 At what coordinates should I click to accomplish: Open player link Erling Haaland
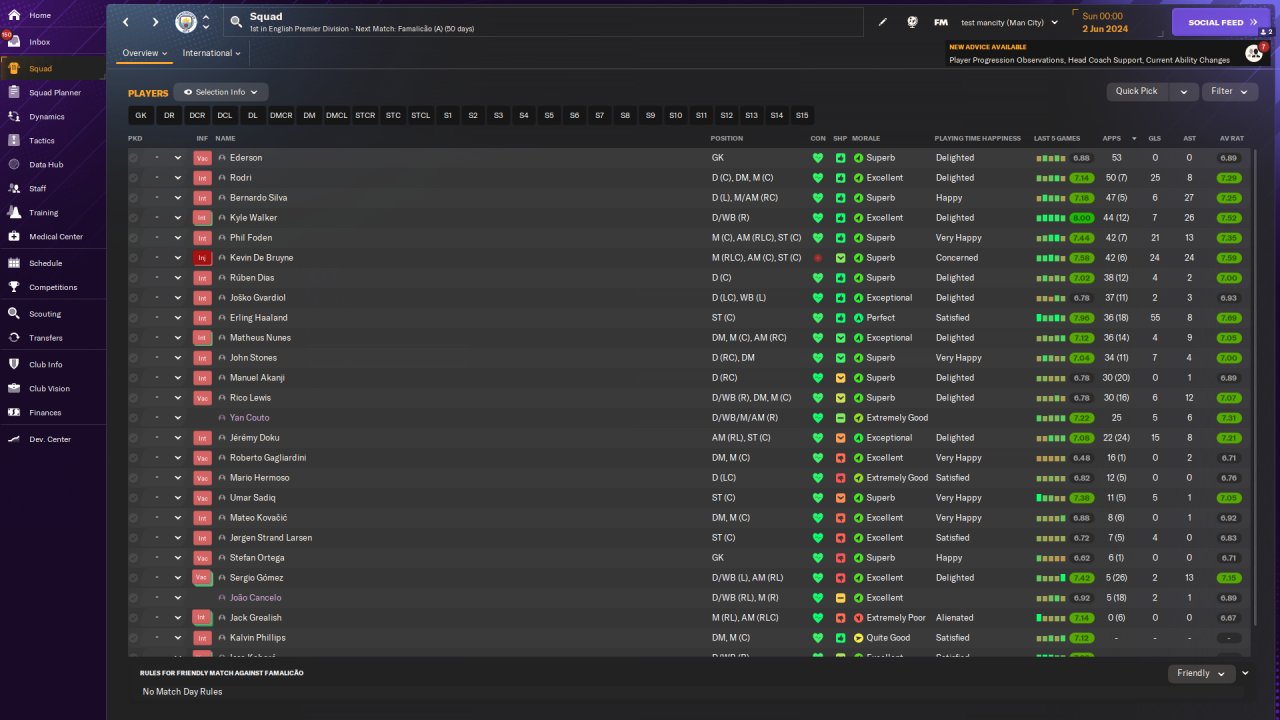click(x=258, y=318)
